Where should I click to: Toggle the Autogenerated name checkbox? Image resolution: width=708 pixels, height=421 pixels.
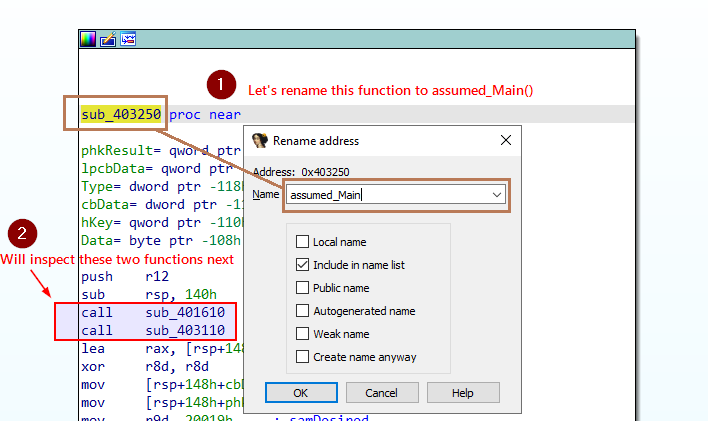point(302,311)
